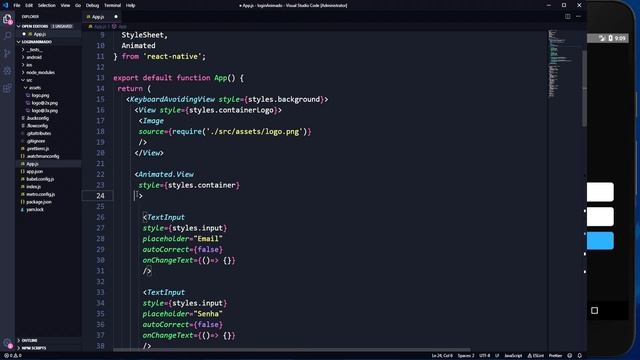Open the Debug menu
The height and width of the screenshot is (360, 640).
(x=92, y=5)
